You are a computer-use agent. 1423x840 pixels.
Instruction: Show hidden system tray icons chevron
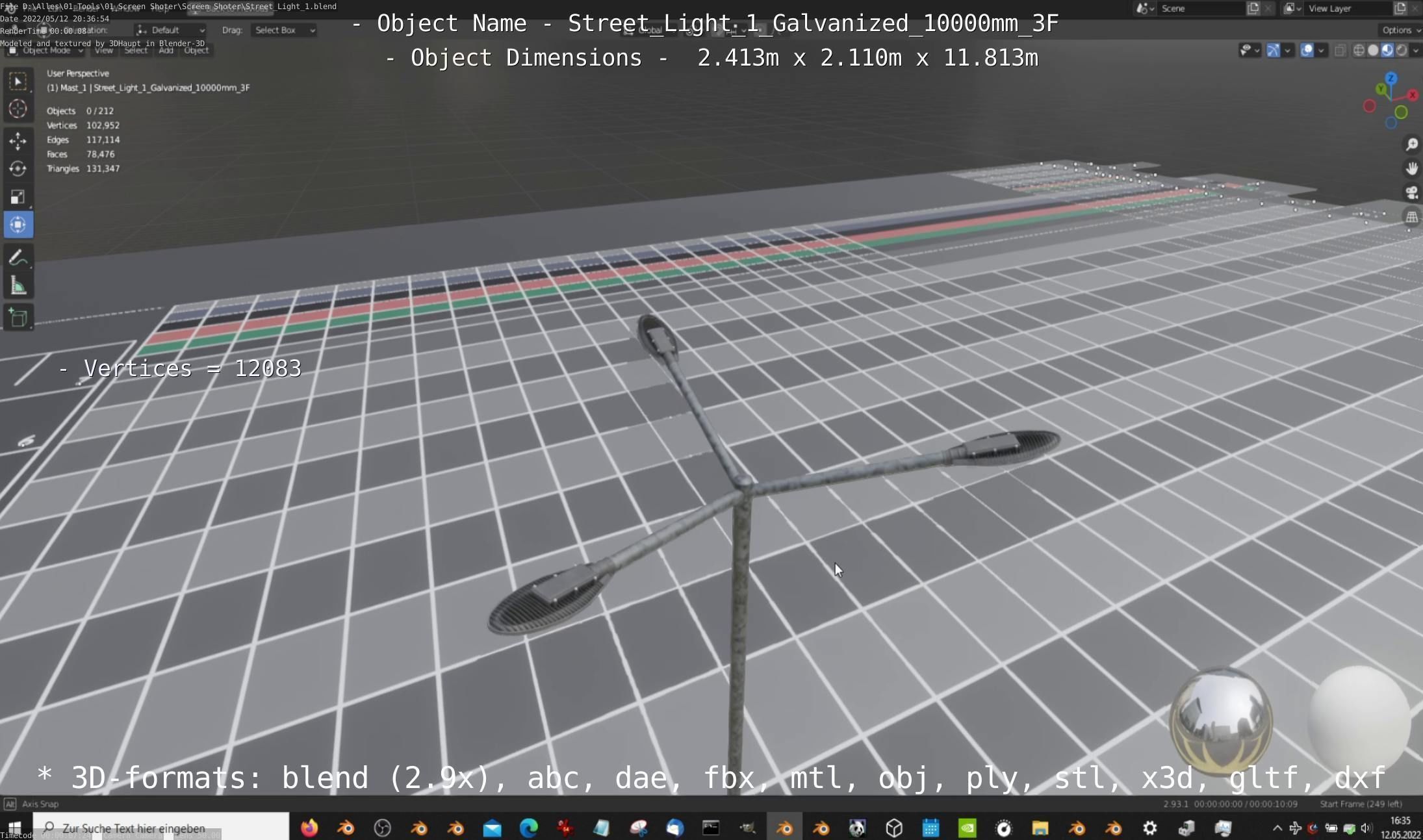pyautogui.click(x=1277, y=828)
